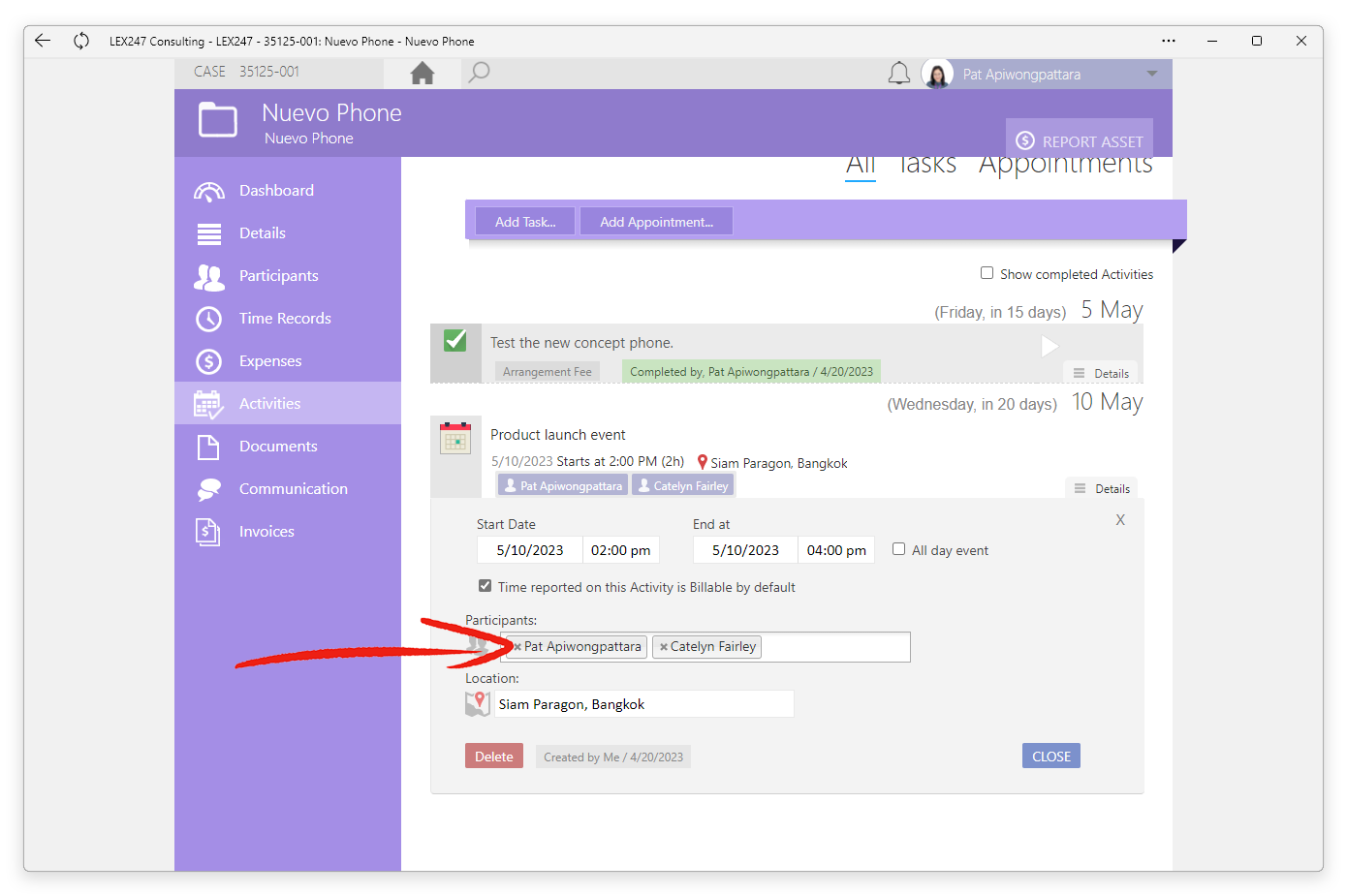1347x896 pixels.
Task: Open the title bar three-dots menu
Action: (1169, 41)
